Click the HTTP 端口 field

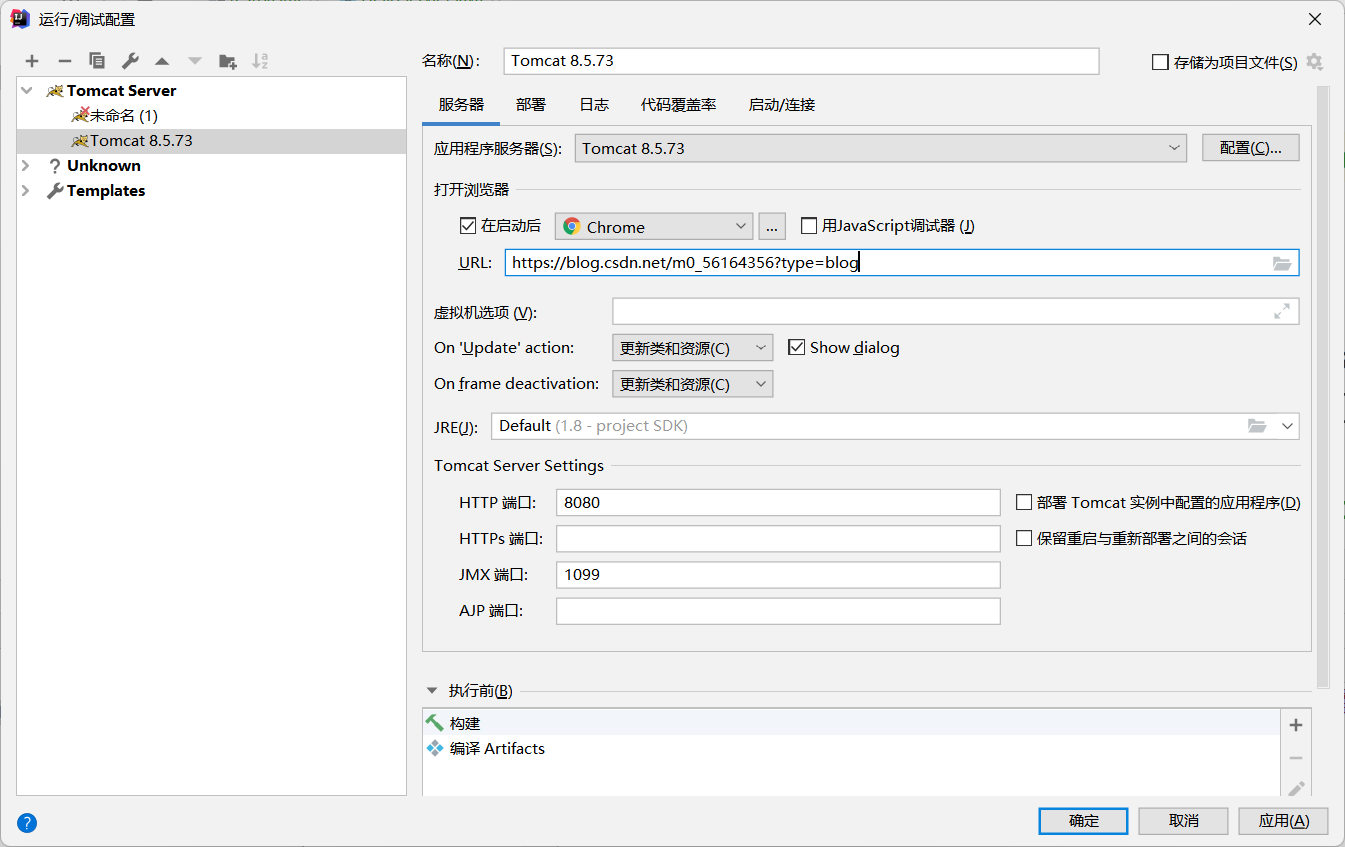click(x=778, y=502)
